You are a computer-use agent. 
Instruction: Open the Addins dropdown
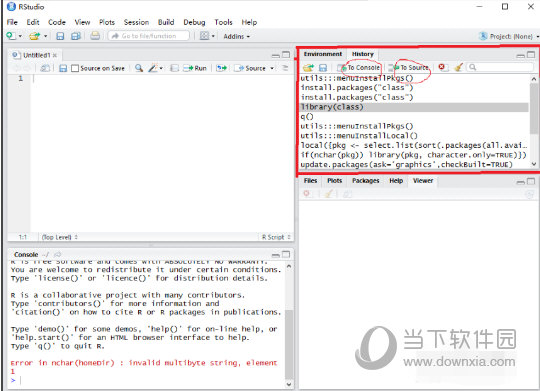237,36
